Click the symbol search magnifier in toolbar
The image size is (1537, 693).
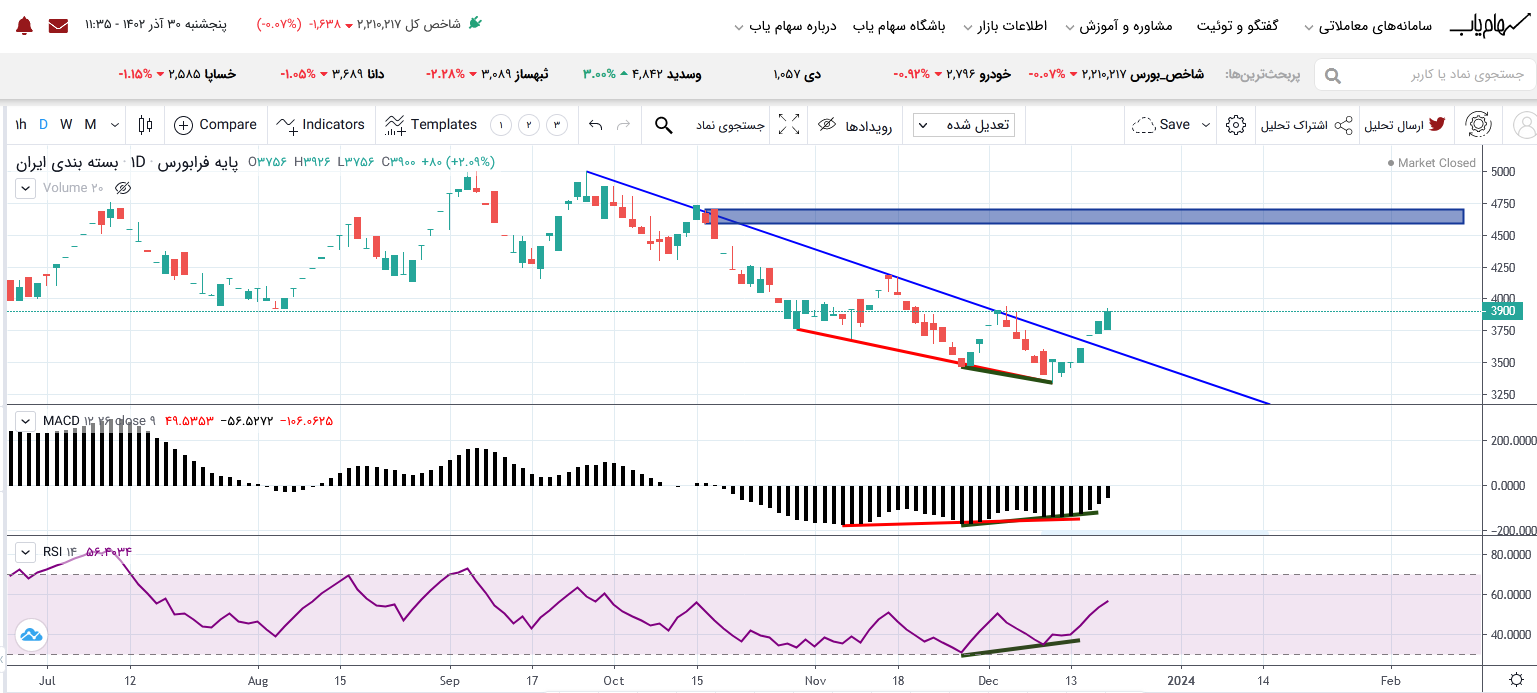663,125
